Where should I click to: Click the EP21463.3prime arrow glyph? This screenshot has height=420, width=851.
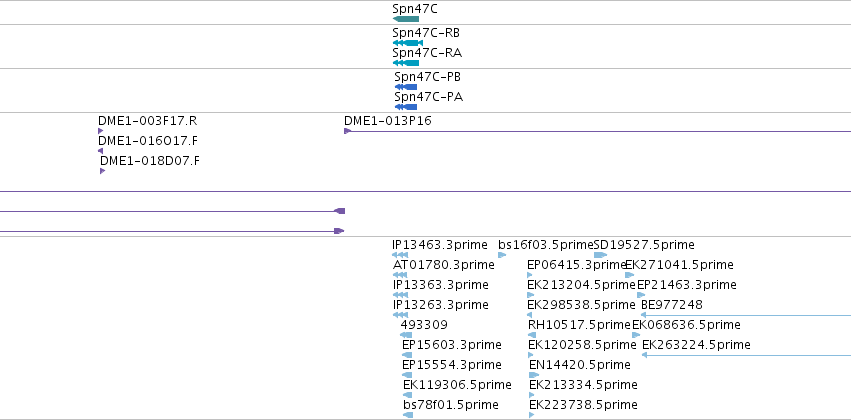[641, 295]
